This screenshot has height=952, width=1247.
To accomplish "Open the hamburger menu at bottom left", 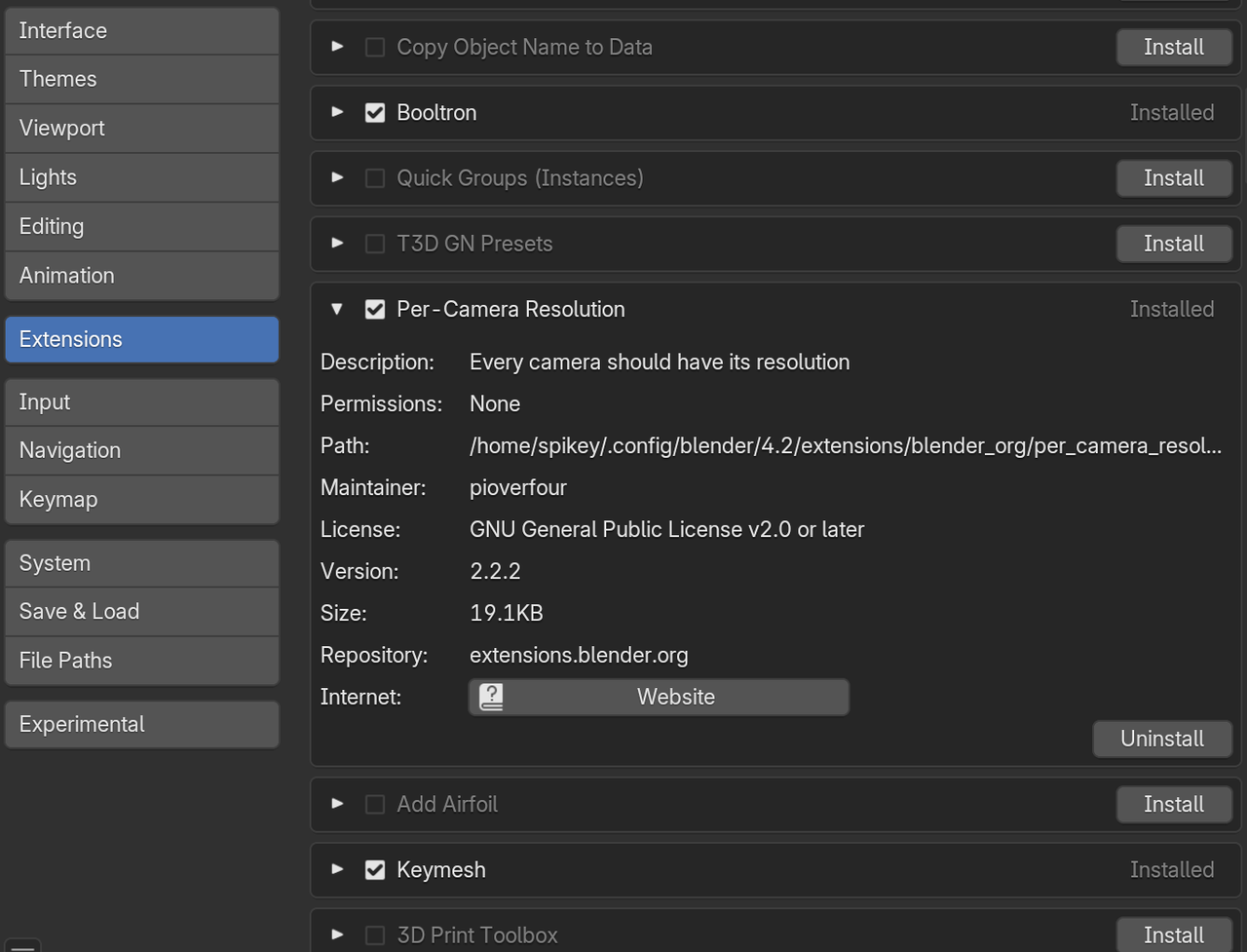I will tap(22, 945).
